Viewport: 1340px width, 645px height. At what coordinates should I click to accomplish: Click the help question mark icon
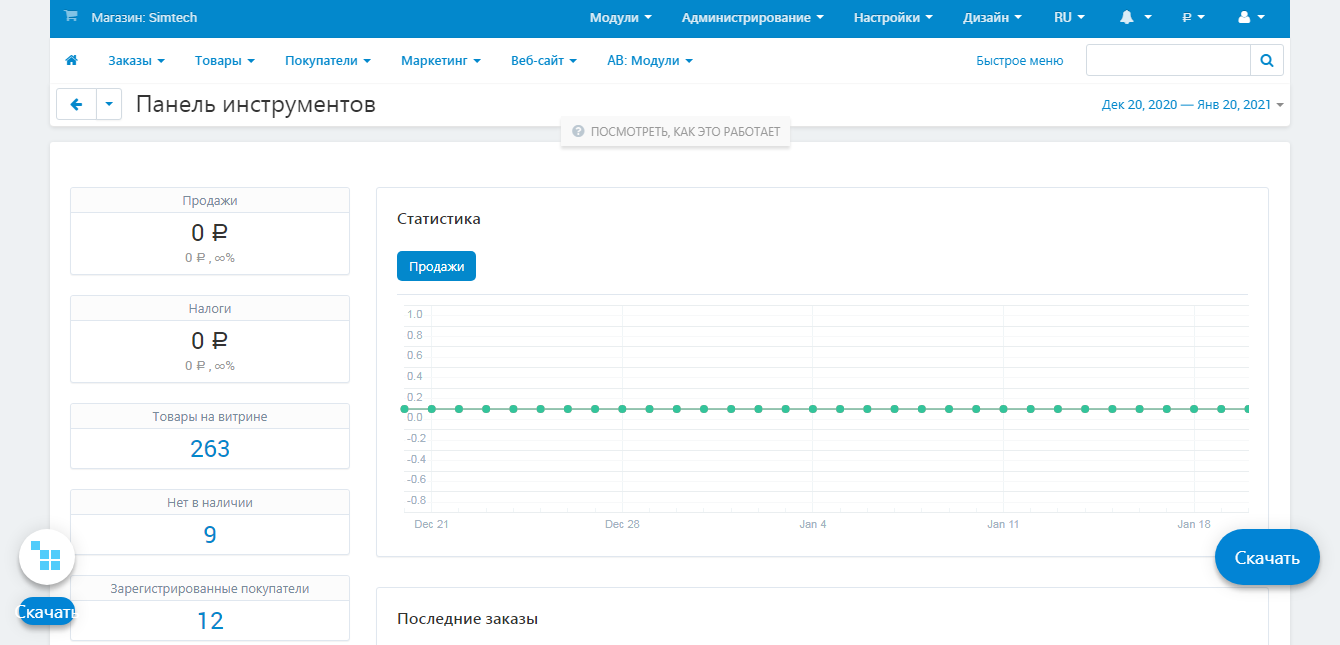tap(578, 131)
